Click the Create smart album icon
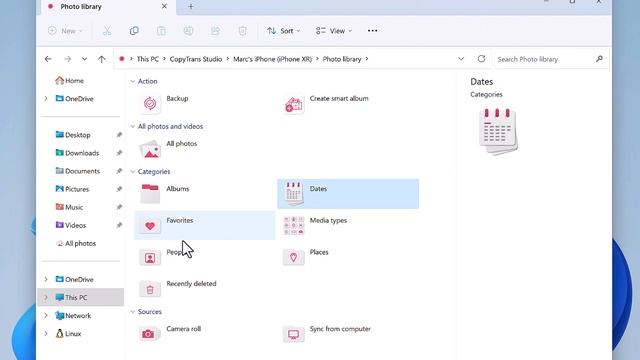This screenshot has height=360, width=640. [x=293, y=104]
